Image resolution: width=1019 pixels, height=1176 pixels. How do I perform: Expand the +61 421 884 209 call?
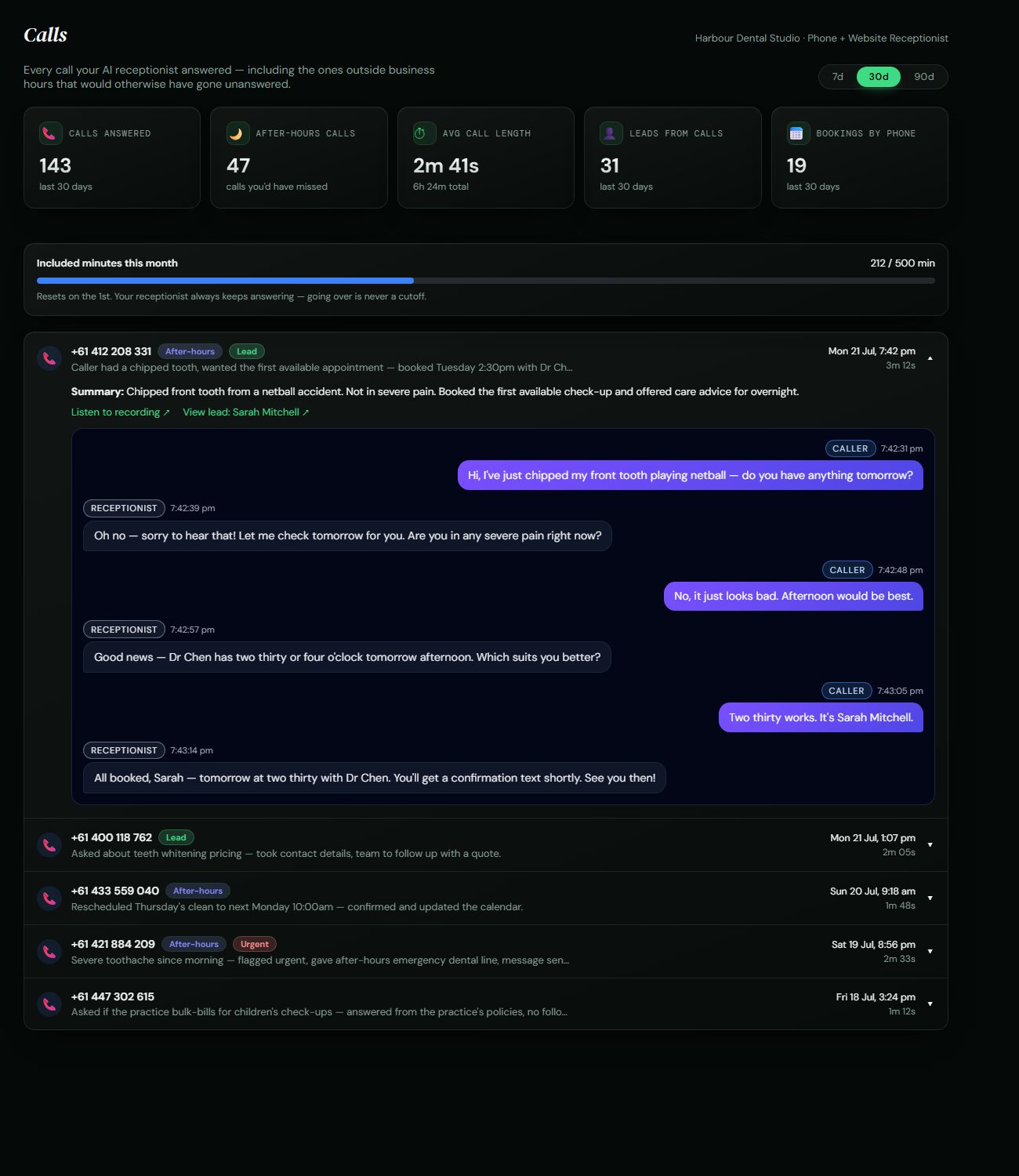tap(930, 952)
